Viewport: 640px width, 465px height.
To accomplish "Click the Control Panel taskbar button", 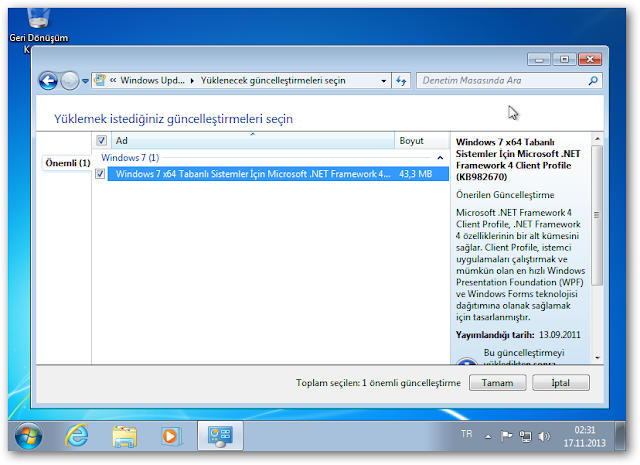I will point(220,436).
